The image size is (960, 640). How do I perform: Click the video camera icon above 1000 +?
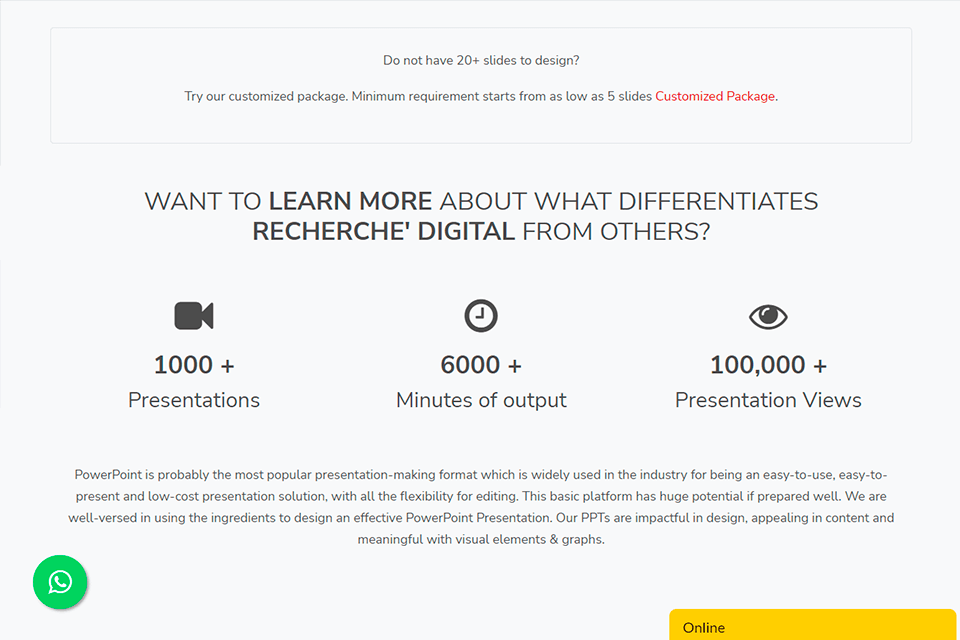[x=194, y=316]
